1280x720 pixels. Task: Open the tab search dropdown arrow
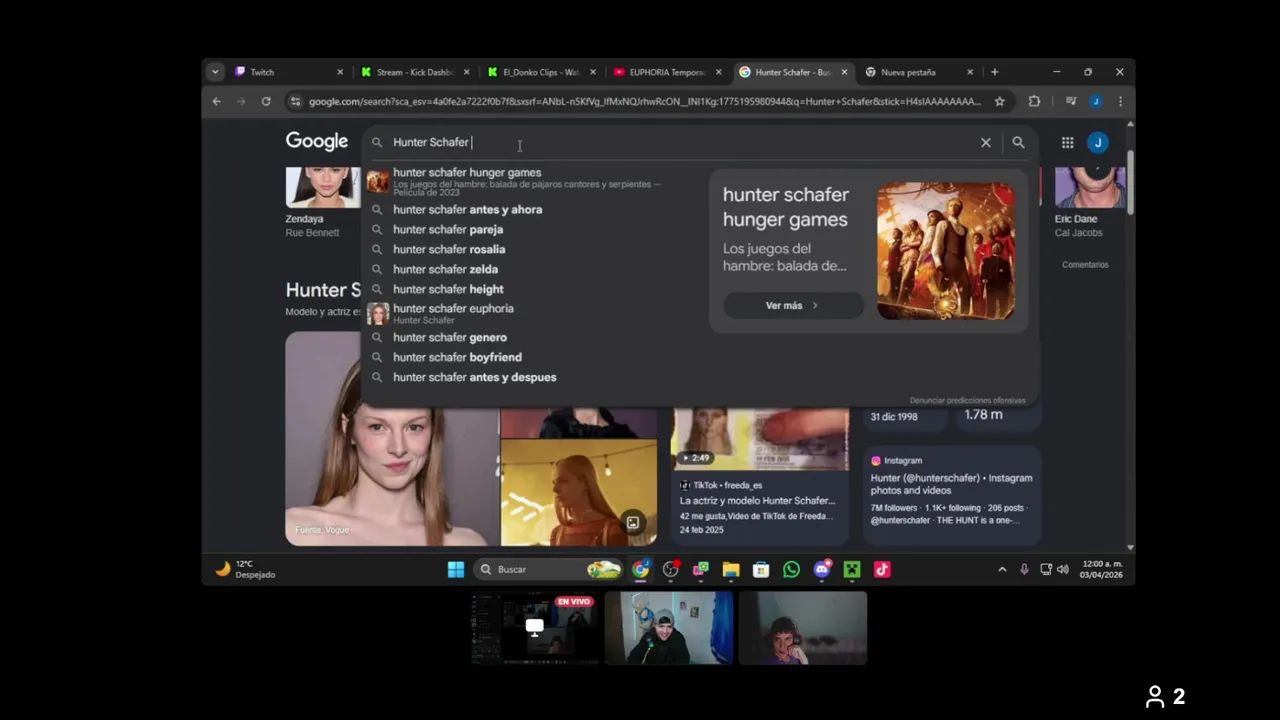[x=215, y=72]
